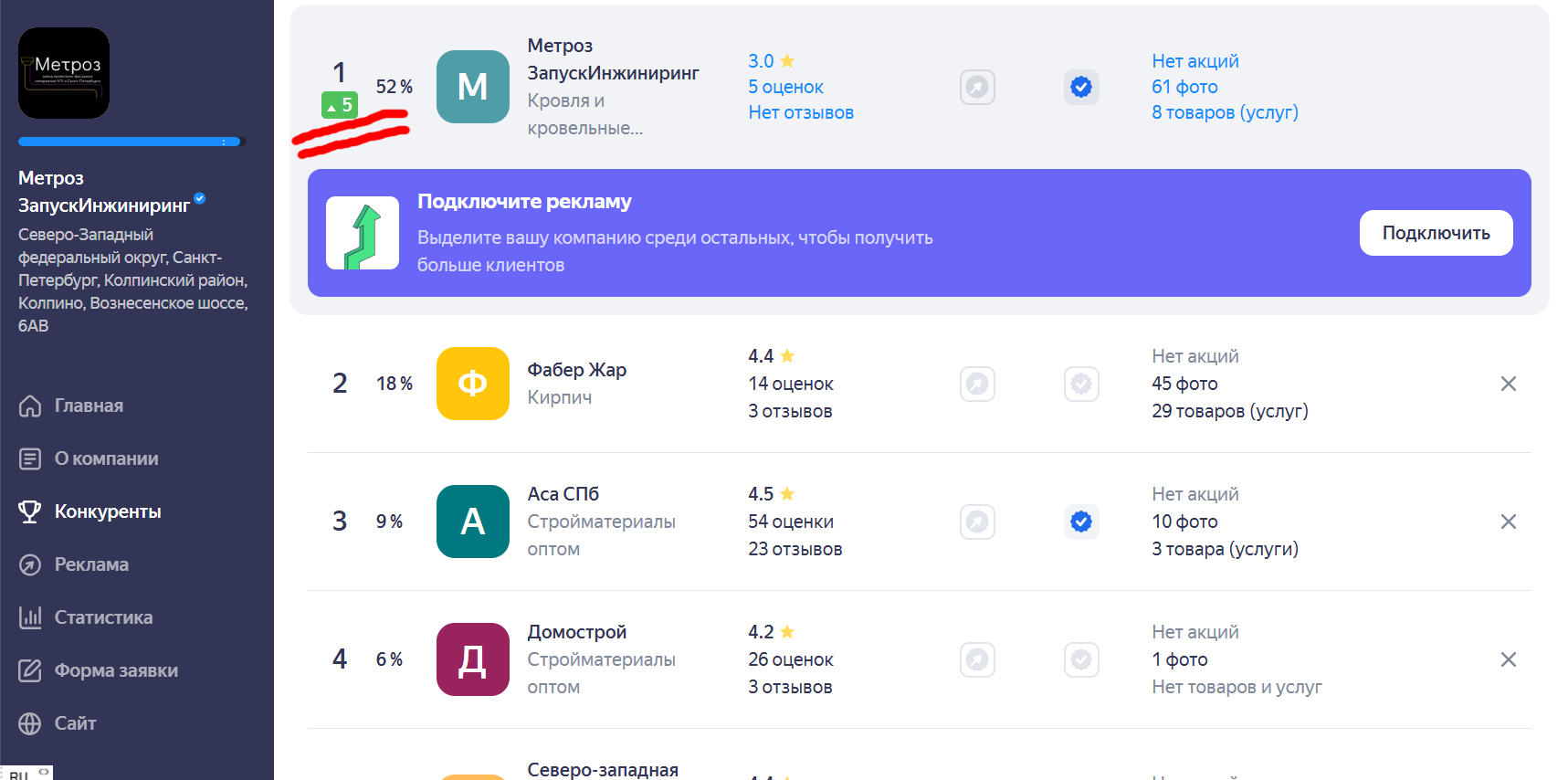The image size is (1568, 780).
Task: Click the advertising icon in Аса СПб row
Action: tap(977, 522)
